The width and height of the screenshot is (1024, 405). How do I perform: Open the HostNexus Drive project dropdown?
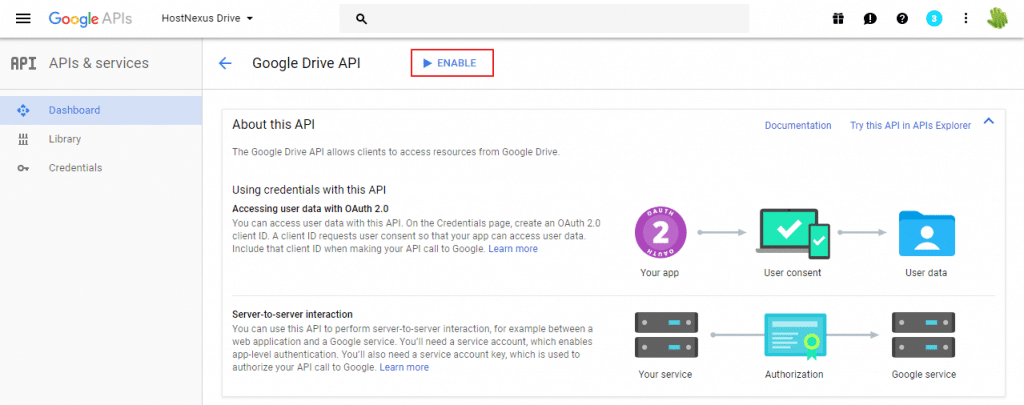coord(207,18)
